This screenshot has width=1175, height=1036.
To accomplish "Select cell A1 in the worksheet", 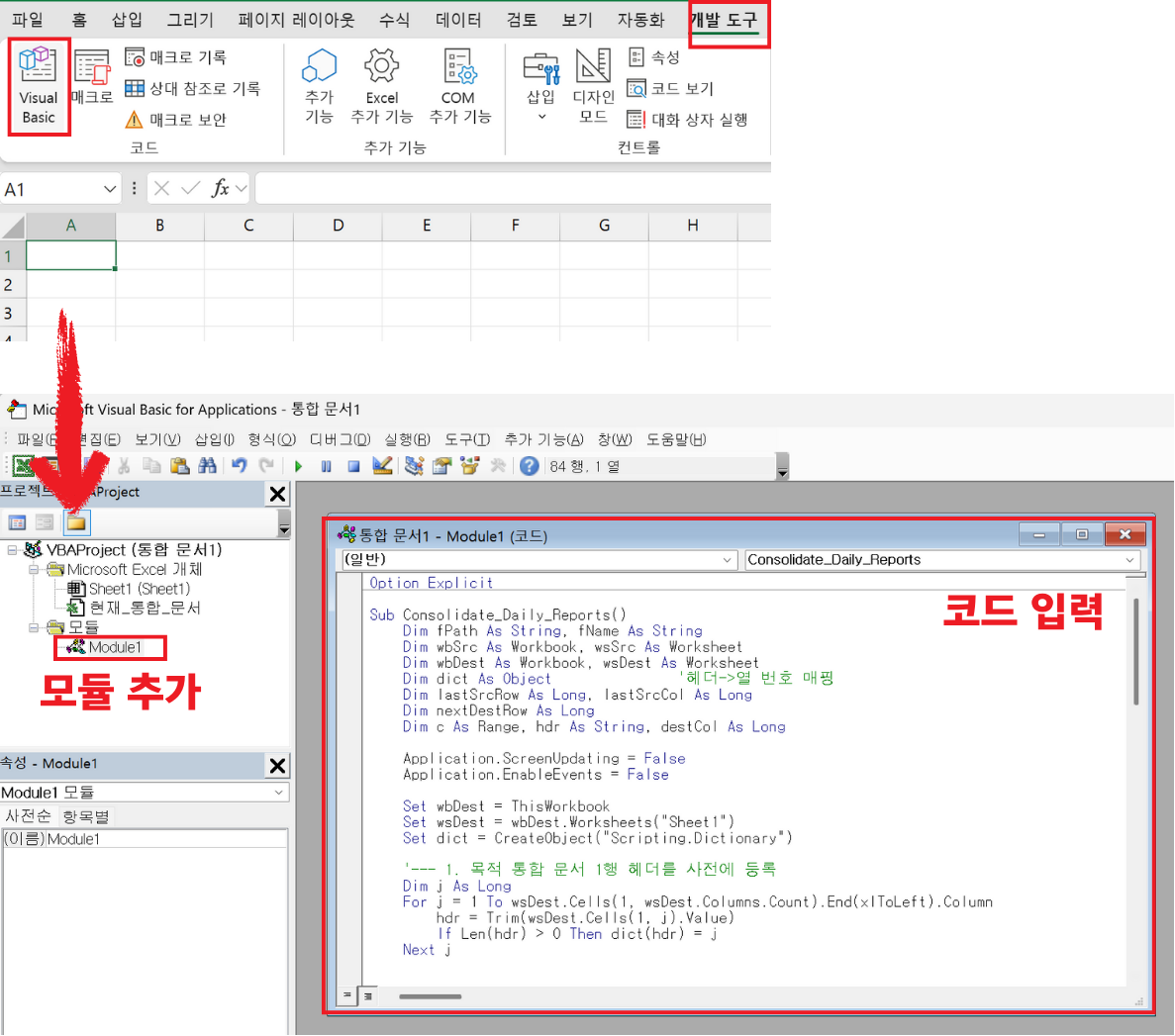I will [x=71, y=255].
